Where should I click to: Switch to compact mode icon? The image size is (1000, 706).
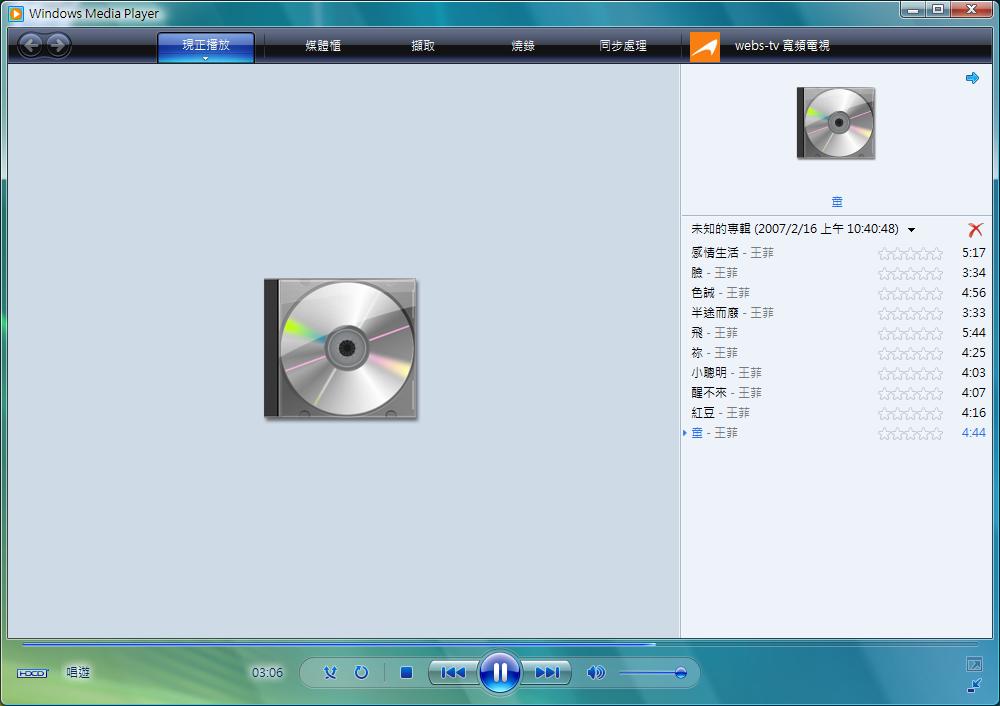(974, 686)
